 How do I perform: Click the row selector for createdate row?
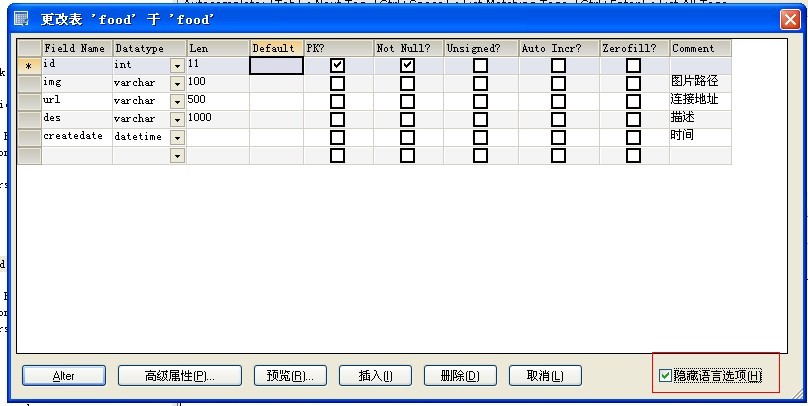click(x=29, y=138)
